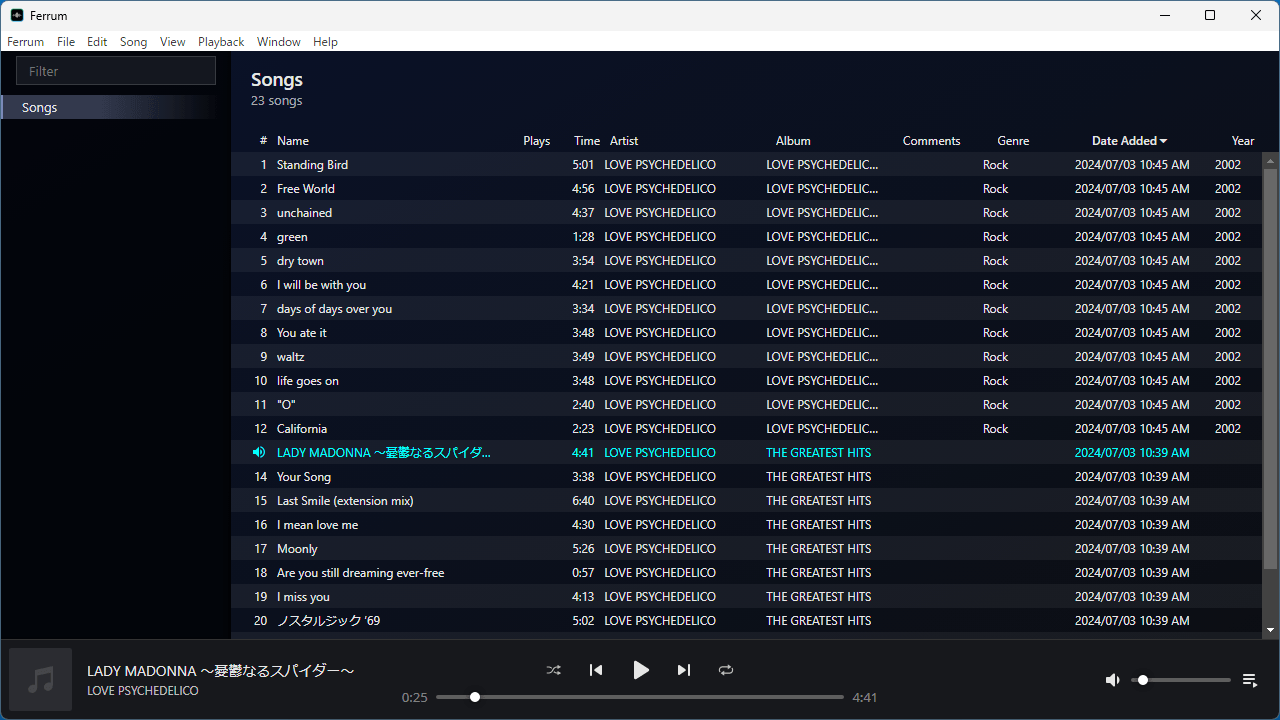Image resolution: width=1280 pixels, height=720 pixels.
Task: Sort by the Album column header
Action: 793,141
